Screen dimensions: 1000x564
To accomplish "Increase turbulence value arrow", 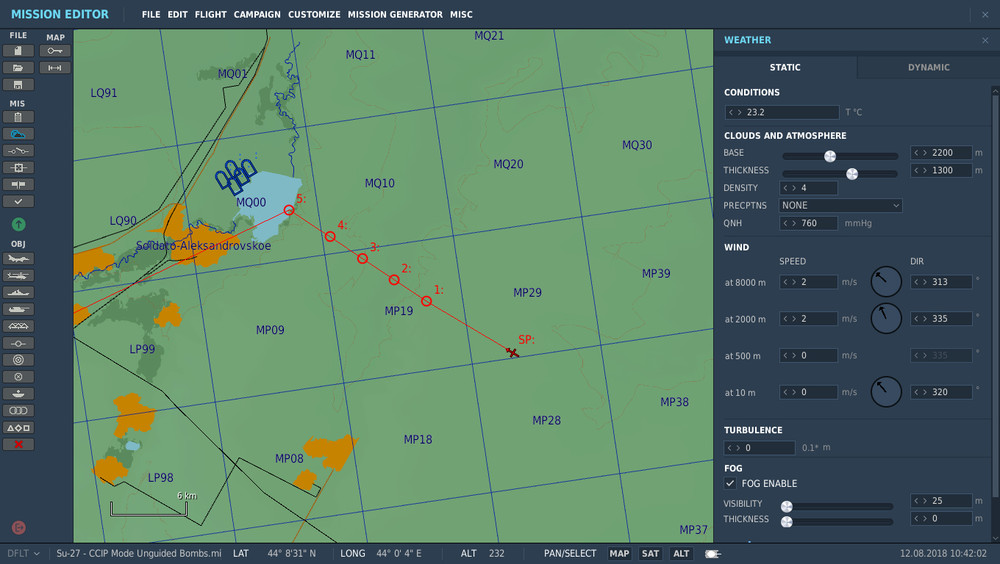I will tap(739, 448).
